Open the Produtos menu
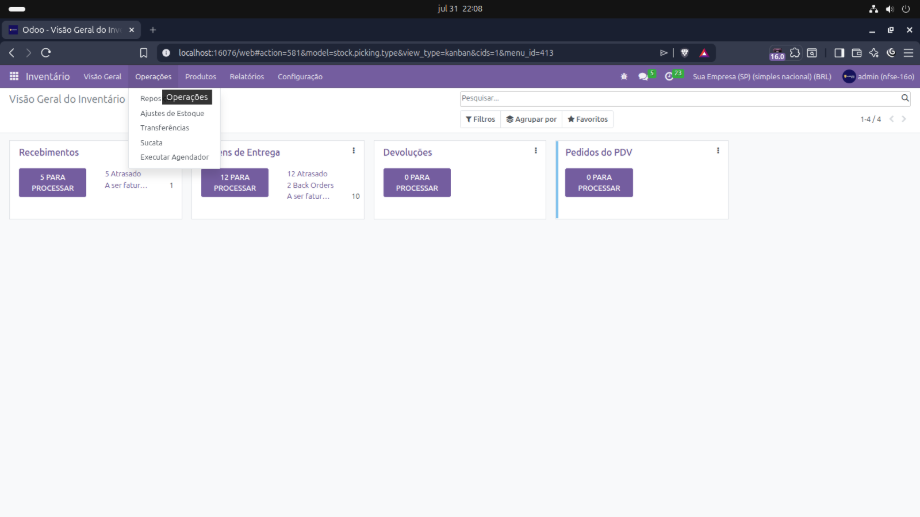This screenshot has height=517, width=920. pos(201,76)
